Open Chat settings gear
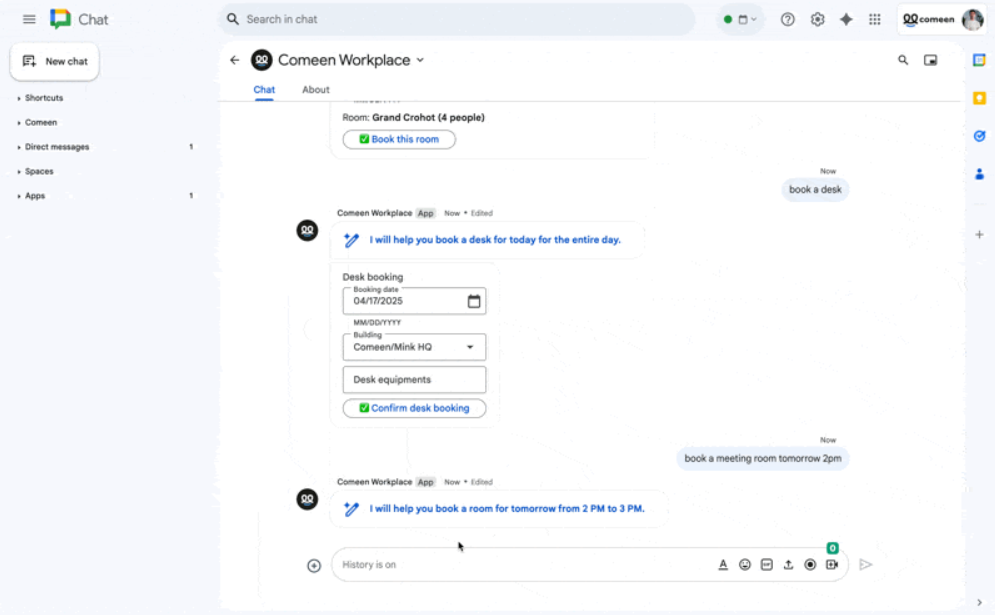995x615 pixels. pos(817,18)
